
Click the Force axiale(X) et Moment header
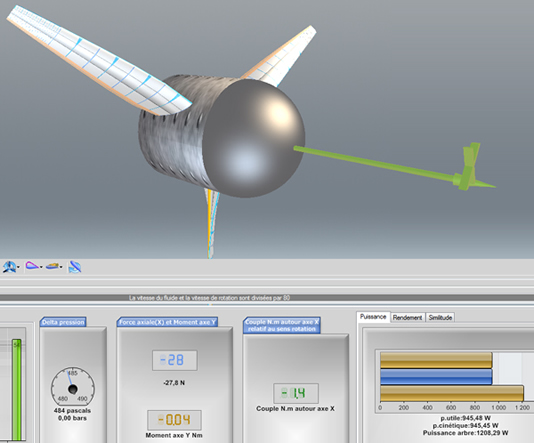[x=167, y=322]
